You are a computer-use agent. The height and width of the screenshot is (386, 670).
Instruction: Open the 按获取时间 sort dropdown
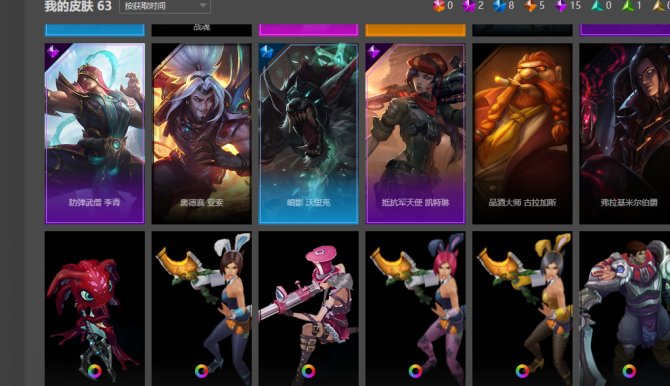point(165,6)
